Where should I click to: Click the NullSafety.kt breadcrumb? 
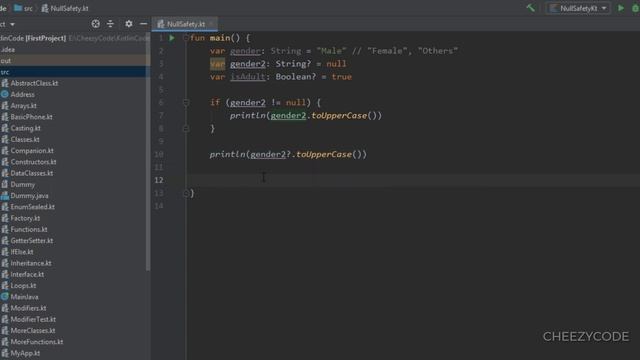tap(64, 8)
